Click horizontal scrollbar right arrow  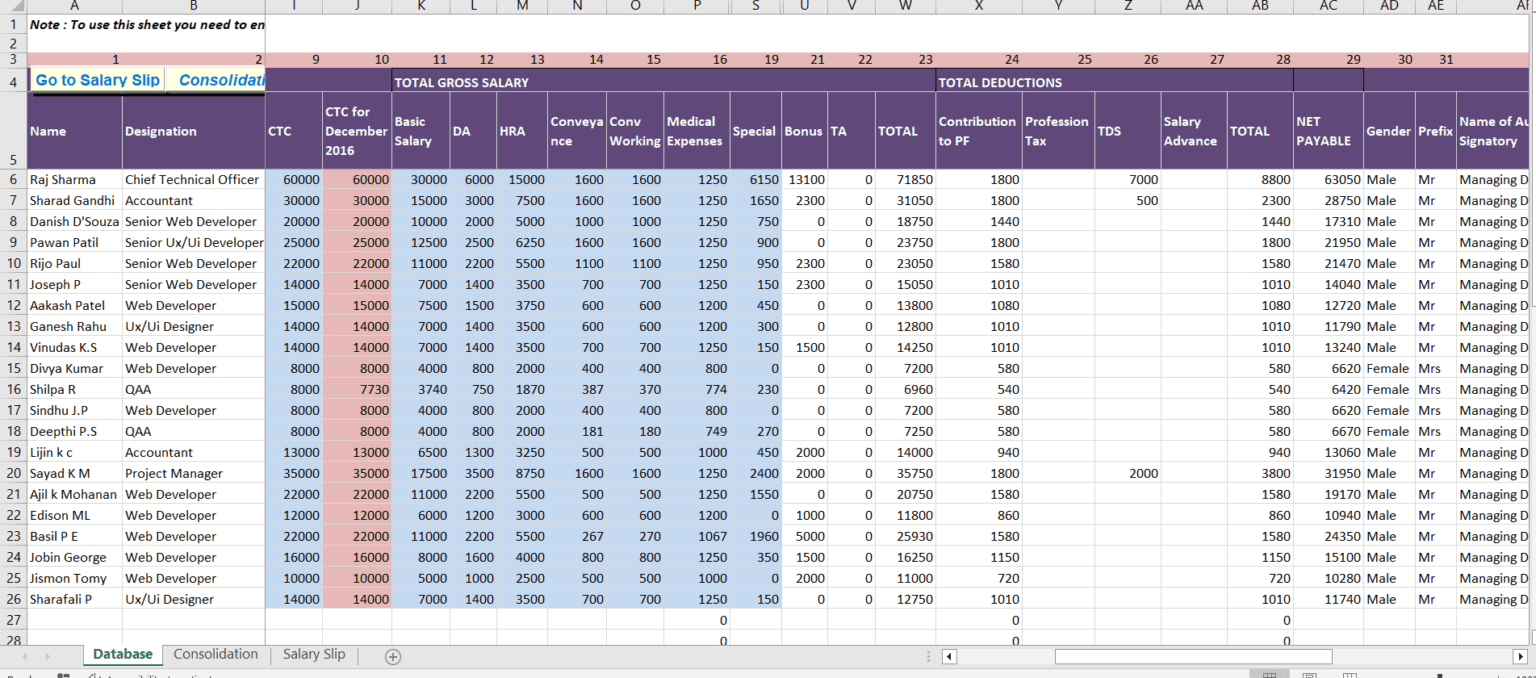1519,656
